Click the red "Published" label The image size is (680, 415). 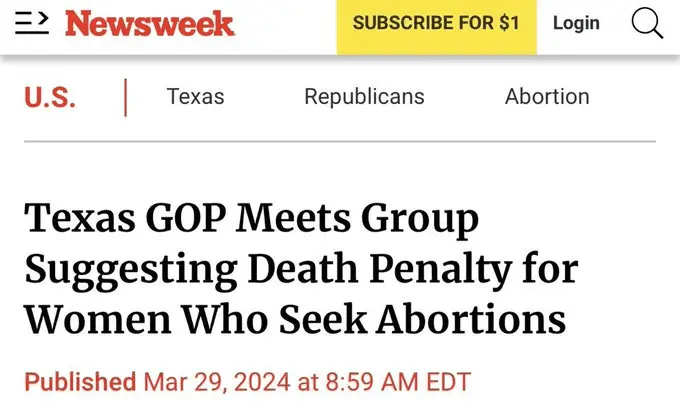pos(80,382)
